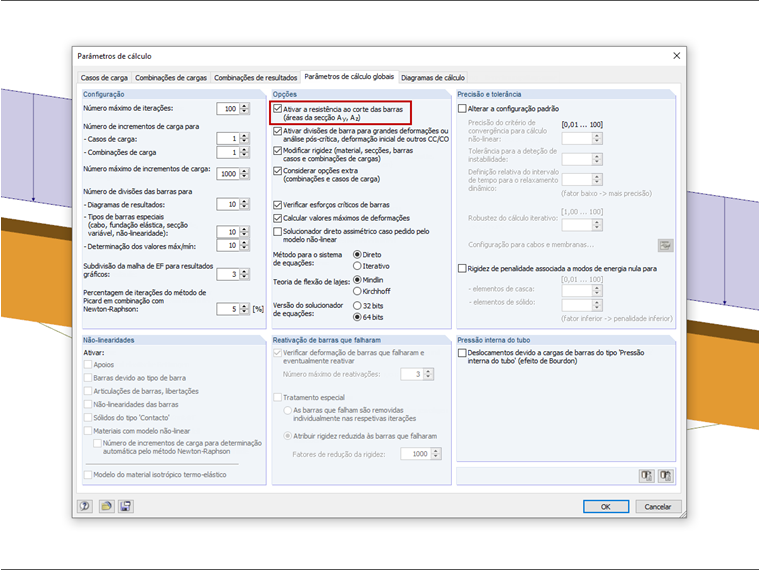
Task: Open the cables and membranes configuration icon
Action: click(665, 245)
